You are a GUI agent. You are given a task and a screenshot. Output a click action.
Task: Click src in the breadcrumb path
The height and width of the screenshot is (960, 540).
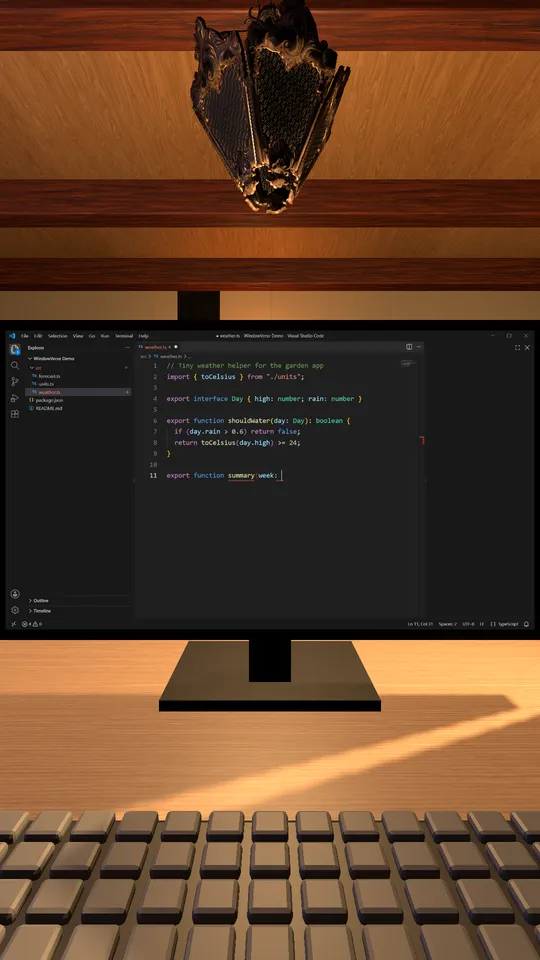click(143, 356)
